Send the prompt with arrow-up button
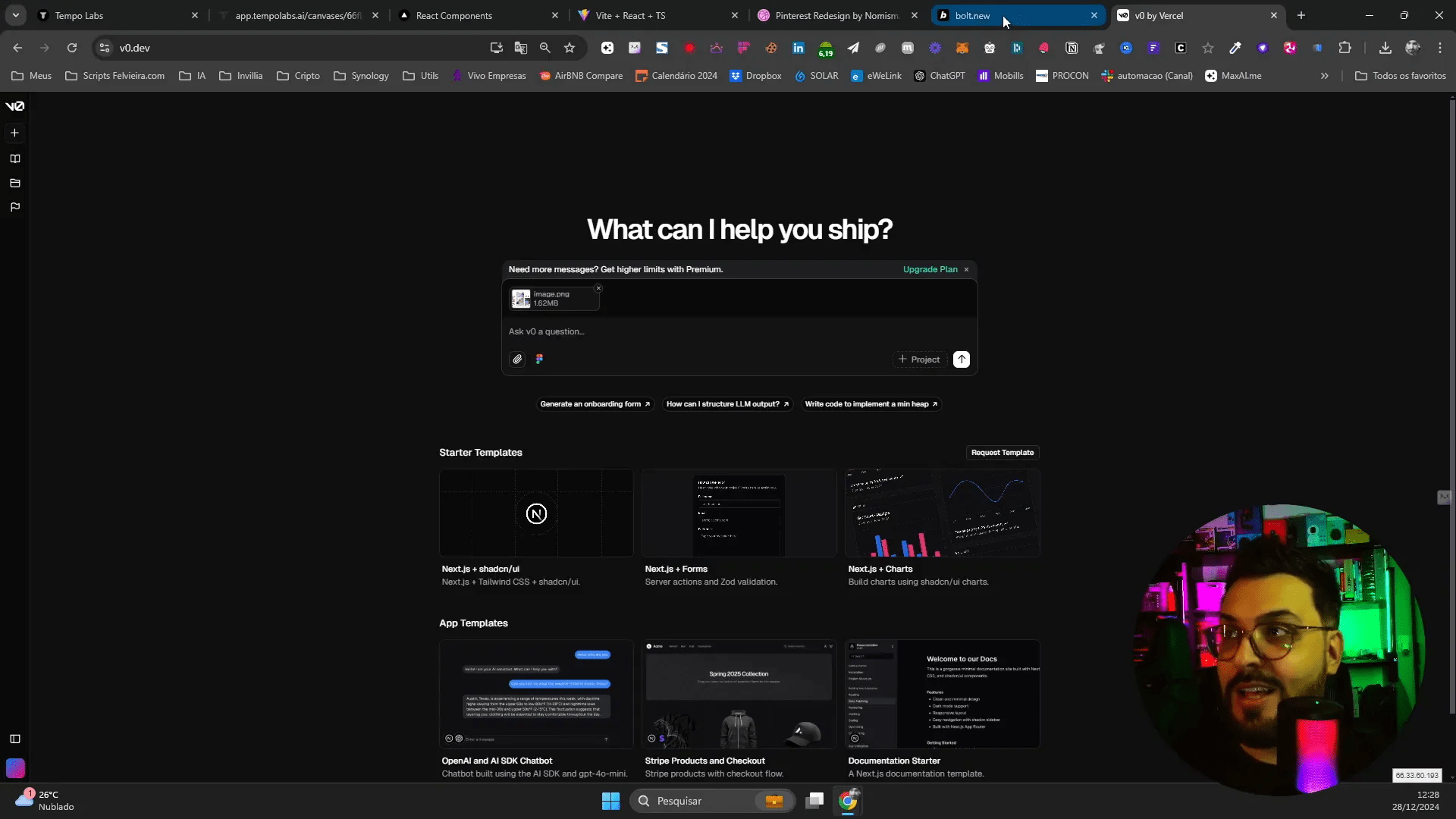Image resolution: width=1456 pixels, height=819 pixels. coord(962,359)
